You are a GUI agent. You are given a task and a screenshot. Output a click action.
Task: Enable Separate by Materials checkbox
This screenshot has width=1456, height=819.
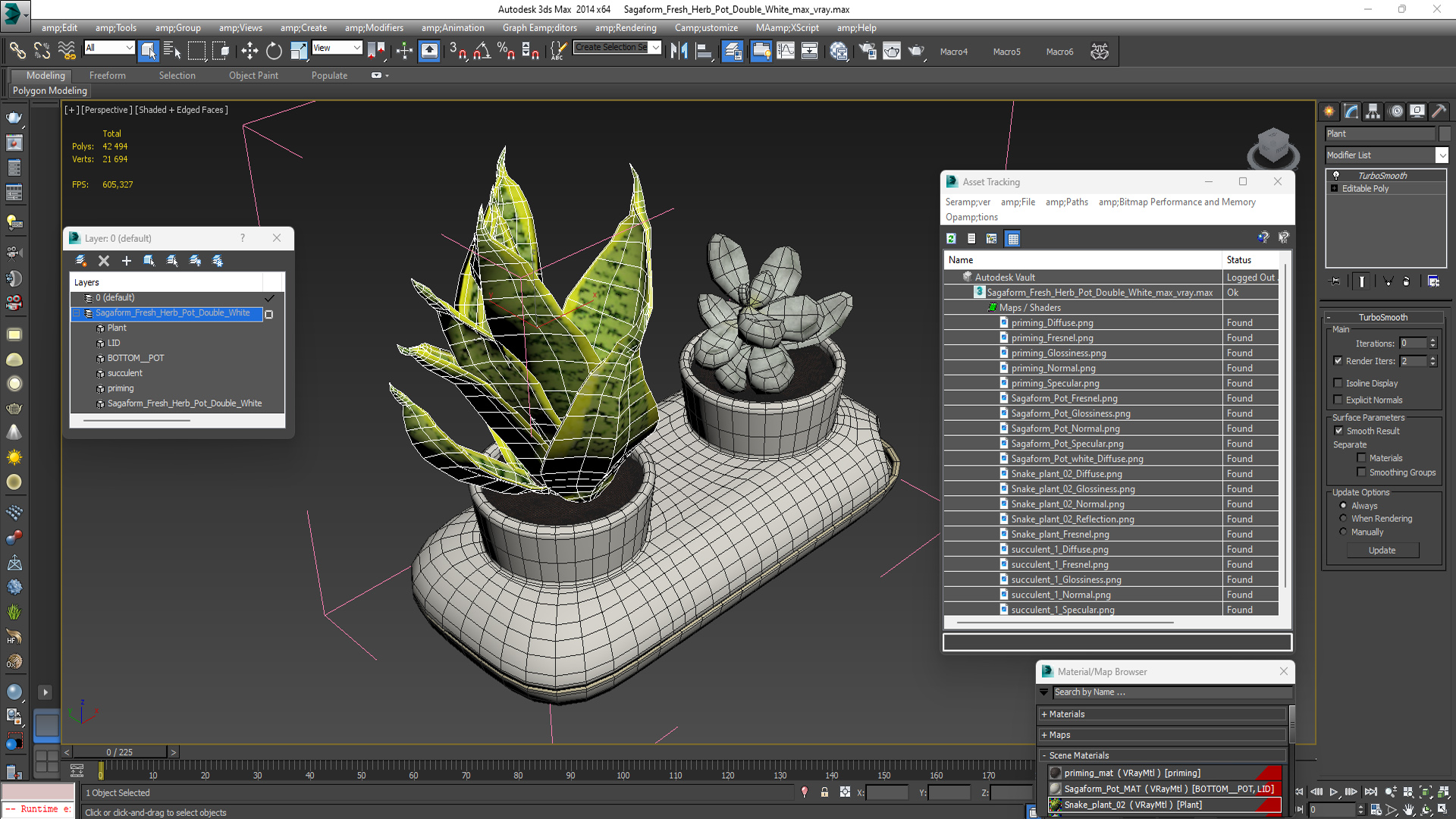click(x=1361, y=458)
